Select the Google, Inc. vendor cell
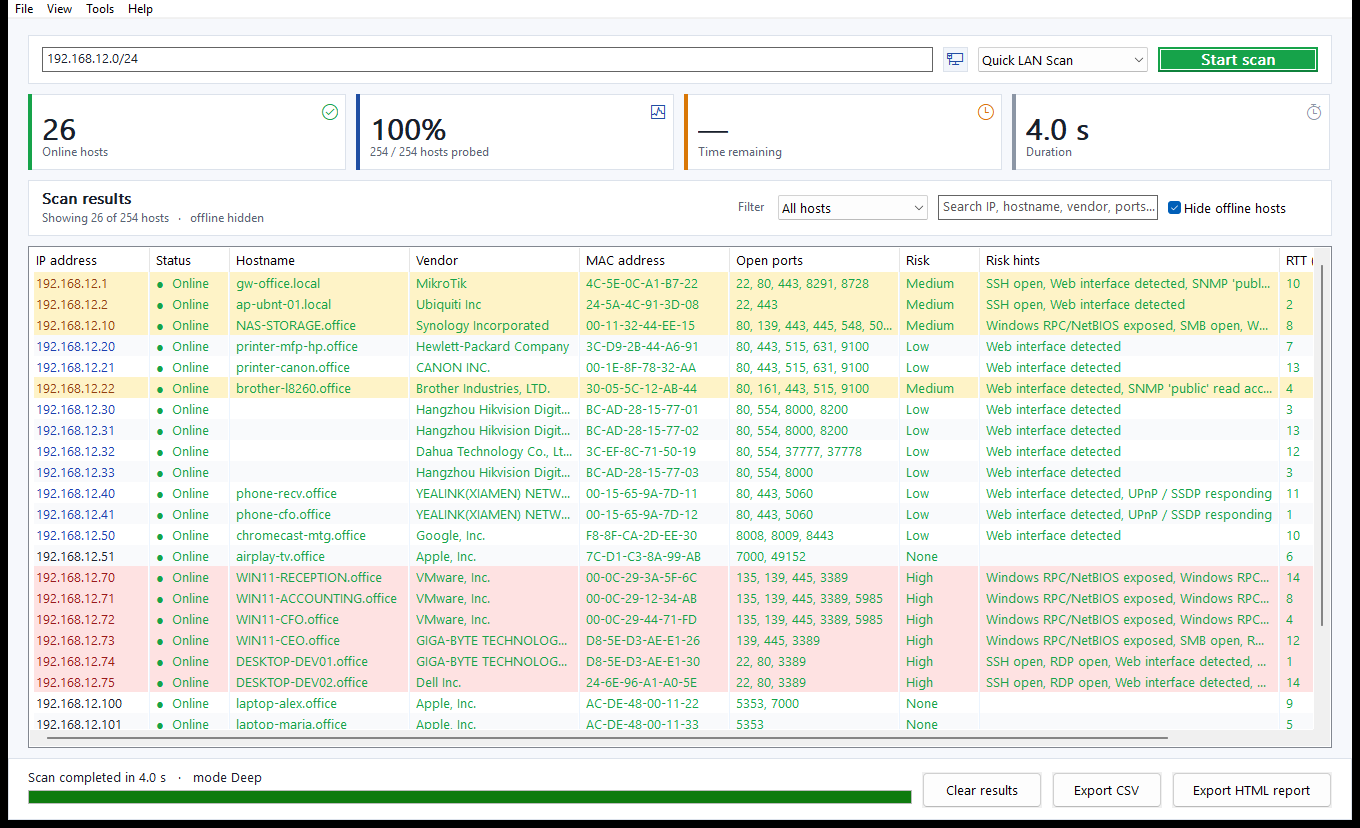Image resolution: width=1360 pixels, height=828 pixels. [494, 535]
